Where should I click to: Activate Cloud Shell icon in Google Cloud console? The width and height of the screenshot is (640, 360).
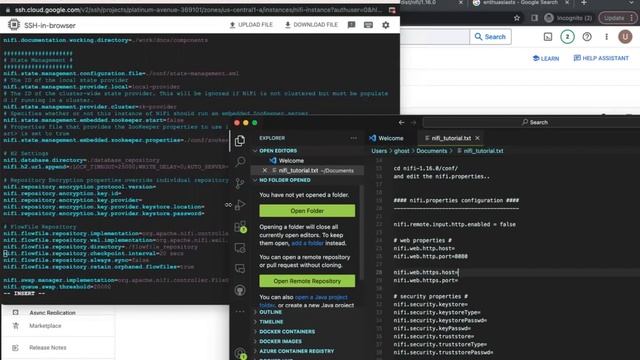(x=548, y=37)
